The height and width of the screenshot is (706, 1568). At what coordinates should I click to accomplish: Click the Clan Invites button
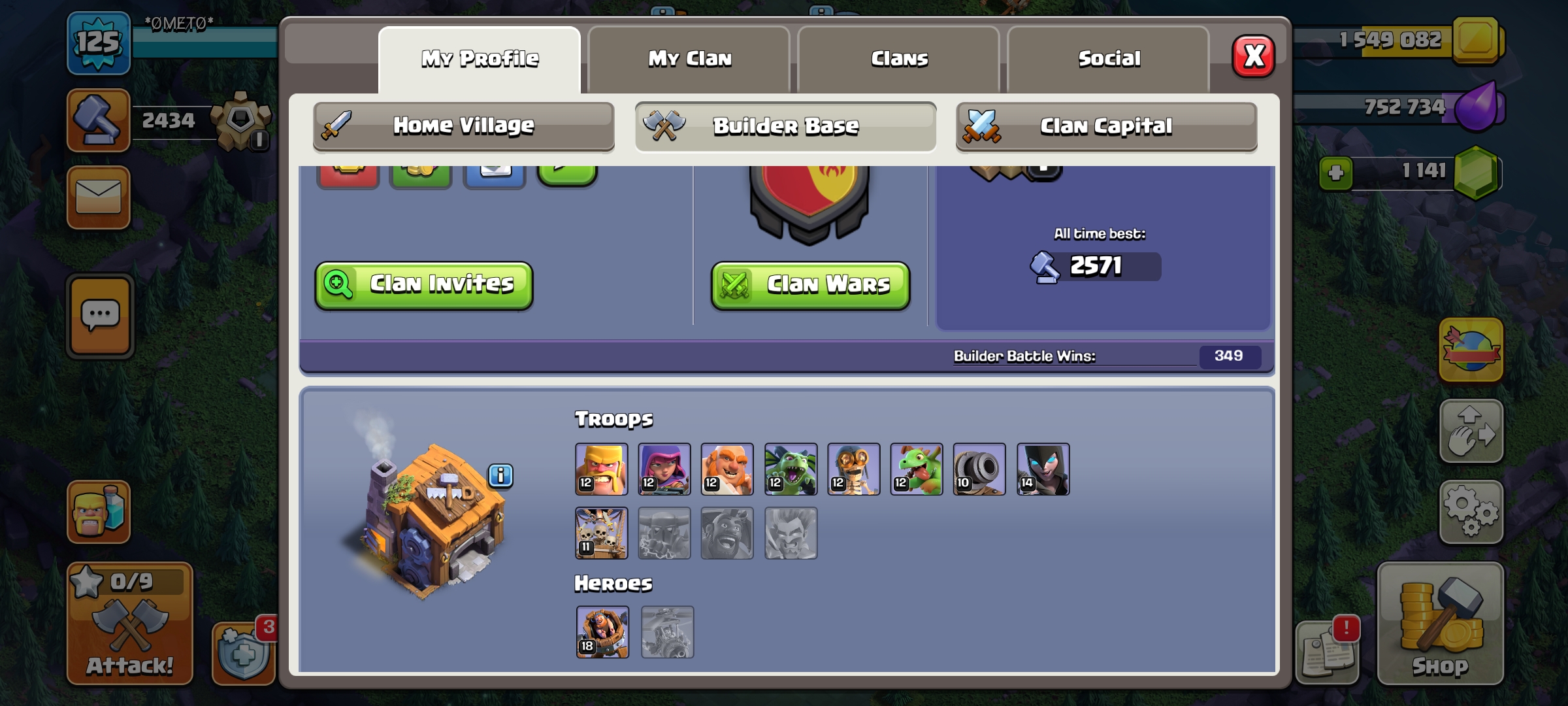[x=424, y=285]
